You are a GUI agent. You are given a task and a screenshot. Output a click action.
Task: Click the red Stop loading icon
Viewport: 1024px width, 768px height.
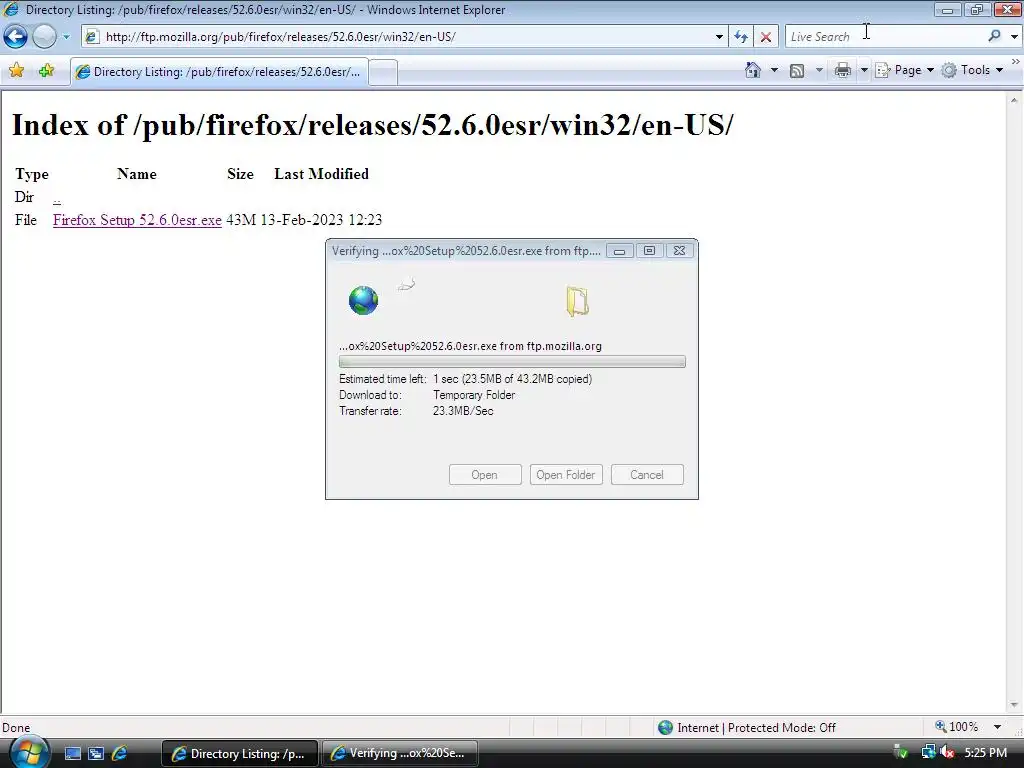coord(765,37)
